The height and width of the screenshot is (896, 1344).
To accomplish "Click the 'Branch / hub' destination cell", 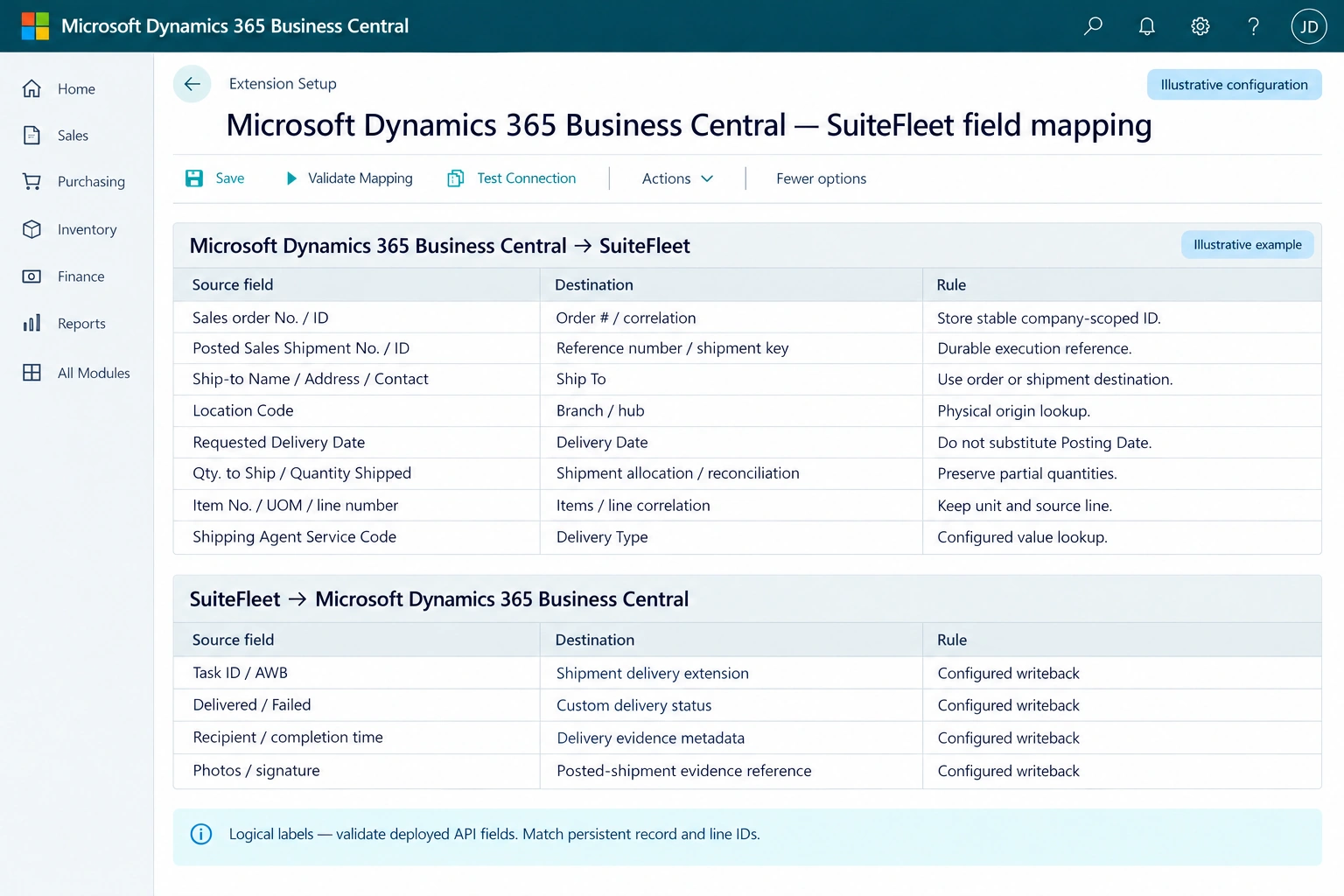I will [x=731, y=410].
